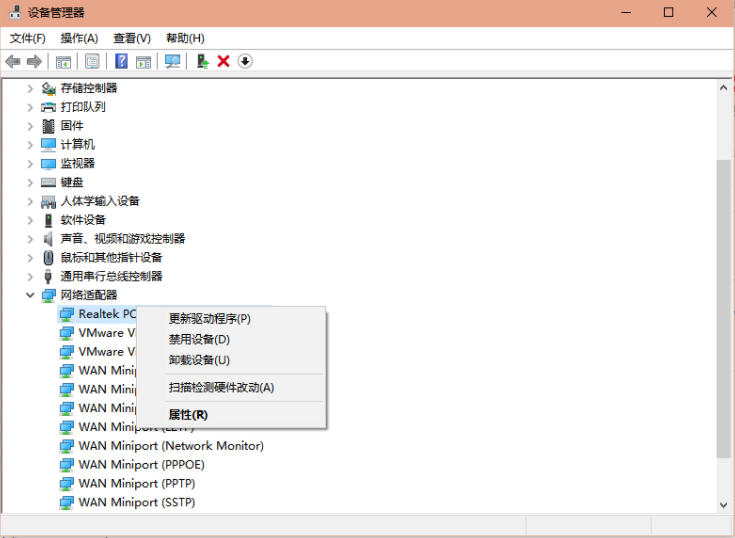The image size is (735, 538).
Task: Select the 计算机 category label
Action: tap(77, 145)
